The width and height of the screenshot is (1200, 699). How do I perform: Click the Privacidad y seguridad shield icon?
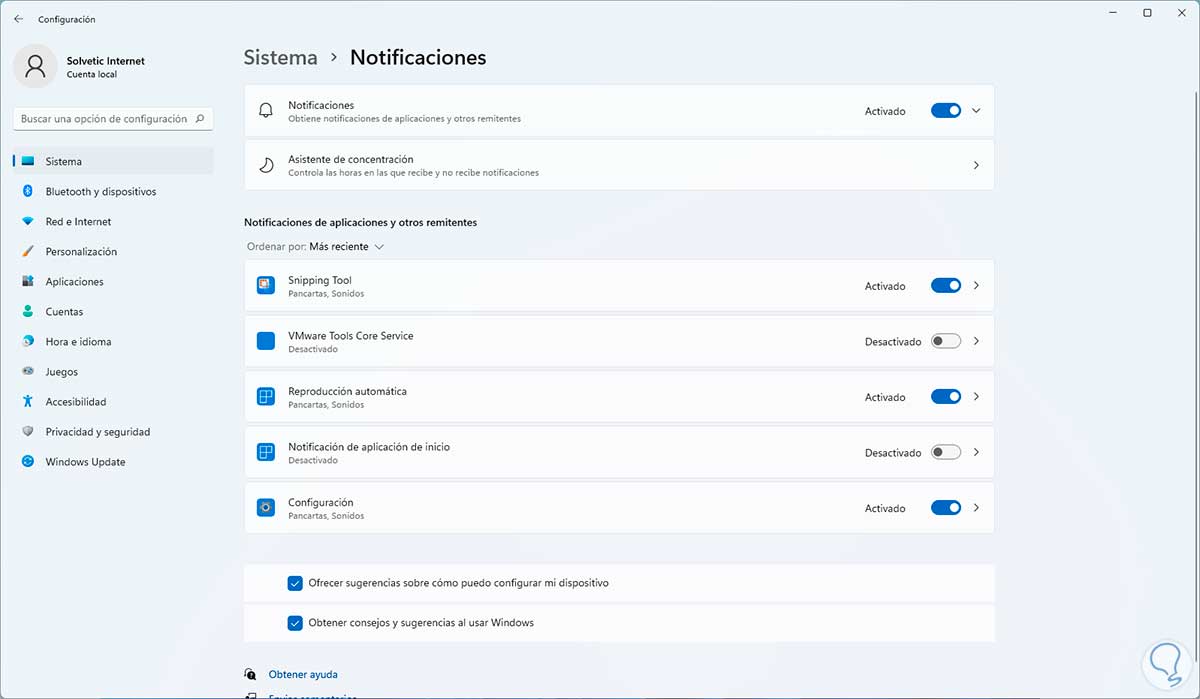pos(28,431)
